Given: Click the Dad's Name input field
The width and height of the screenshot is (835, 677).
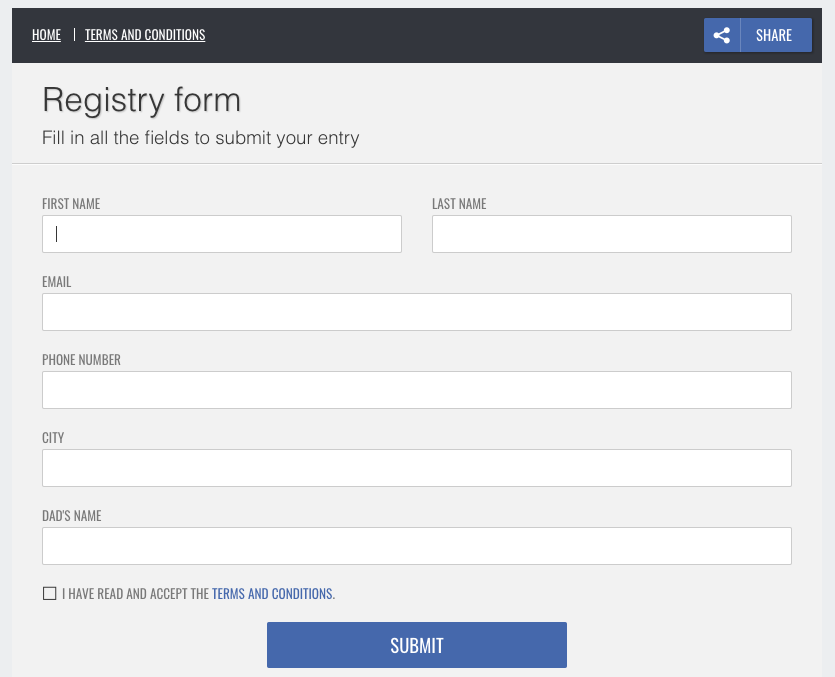Looking at the screenshot, I should point(416,546).
